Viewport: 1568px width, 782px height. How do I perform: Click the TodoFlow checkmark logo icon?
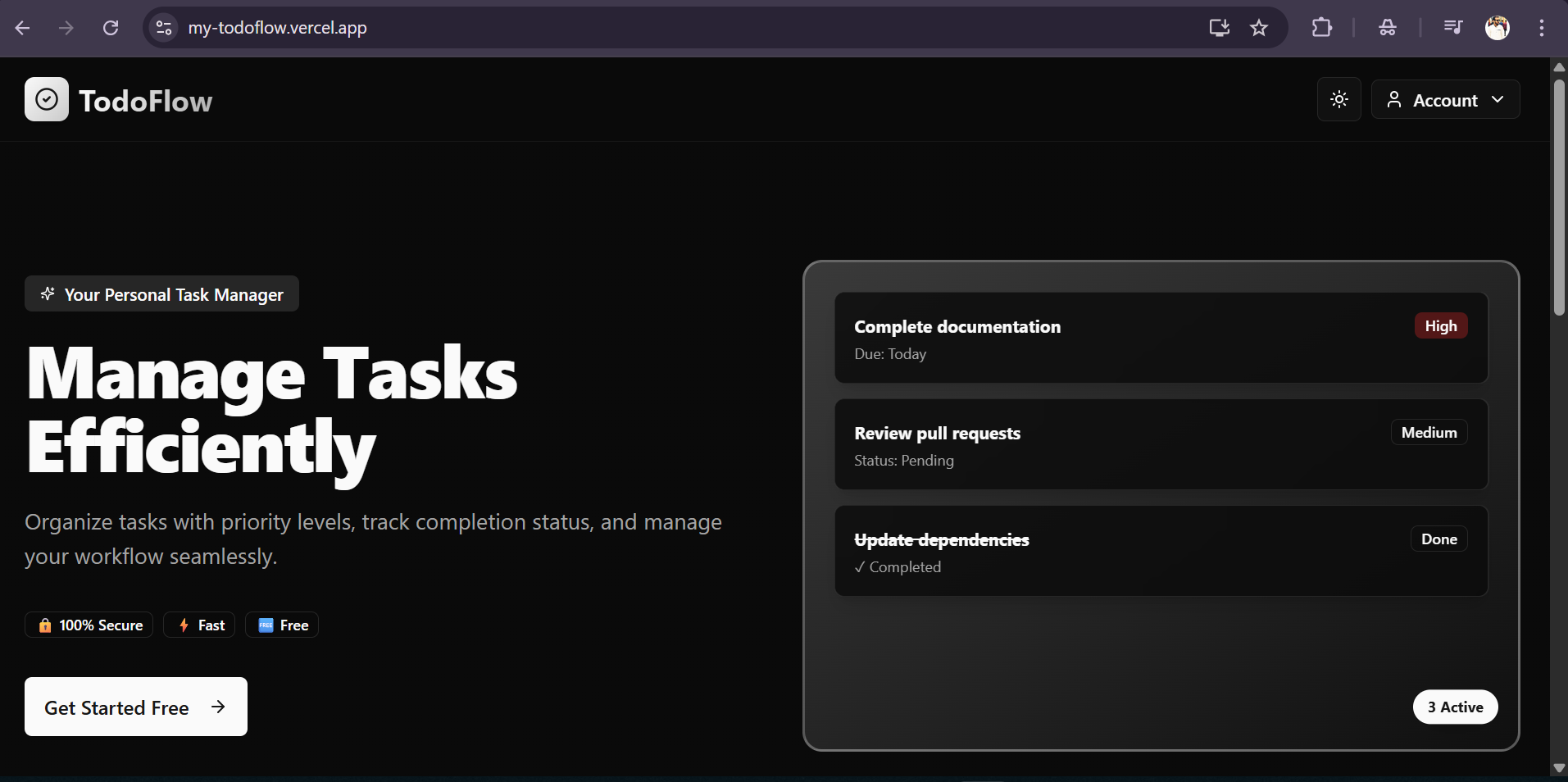point(47,100)
